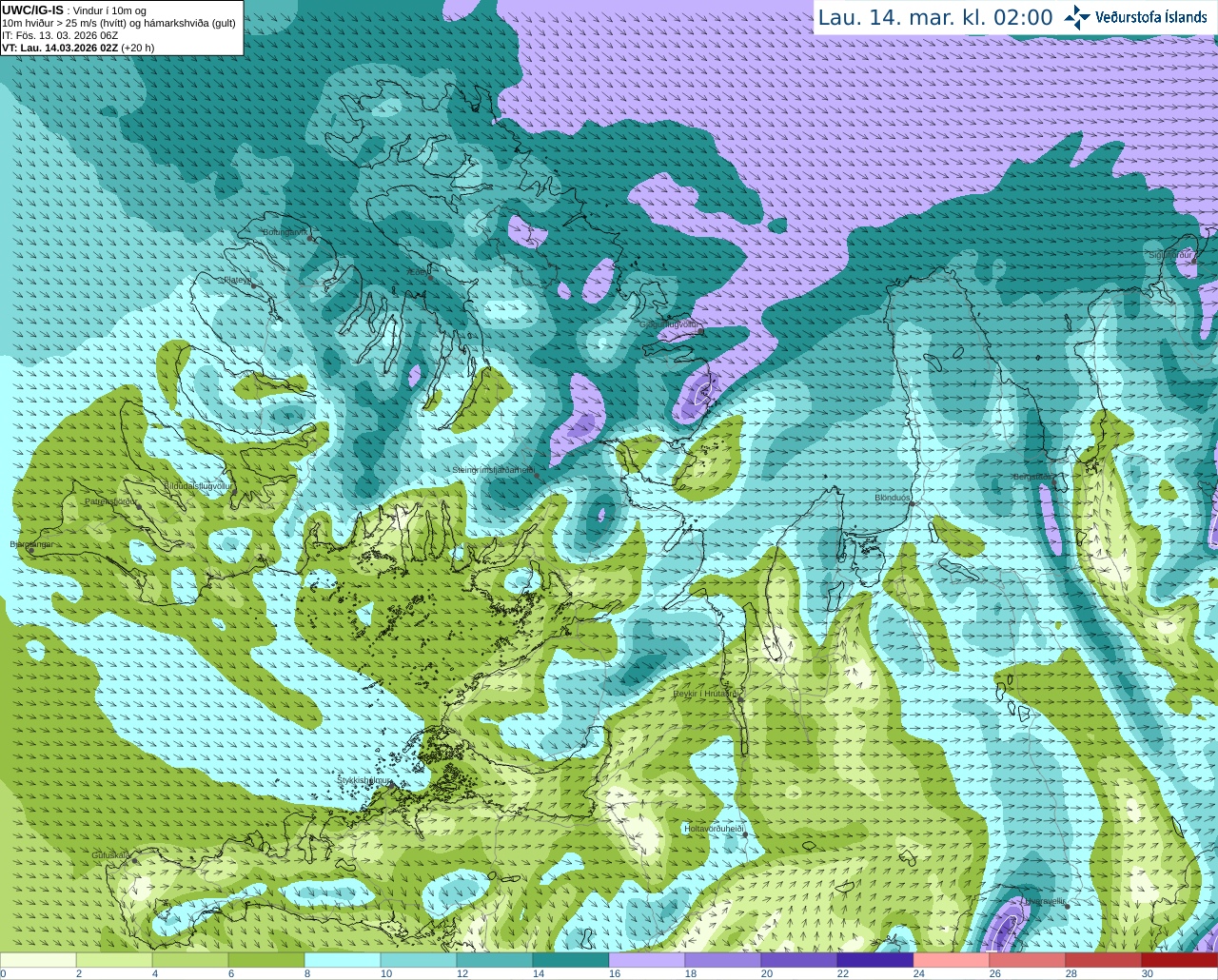Pick the above-30 m/s dark red legend swatch

tap(1180, 960)
